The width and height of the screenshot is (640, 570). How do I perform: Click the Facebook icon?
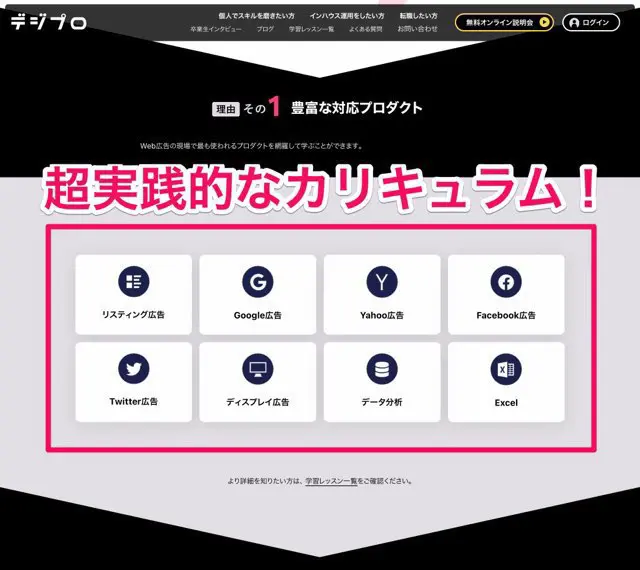pos(506,281)
